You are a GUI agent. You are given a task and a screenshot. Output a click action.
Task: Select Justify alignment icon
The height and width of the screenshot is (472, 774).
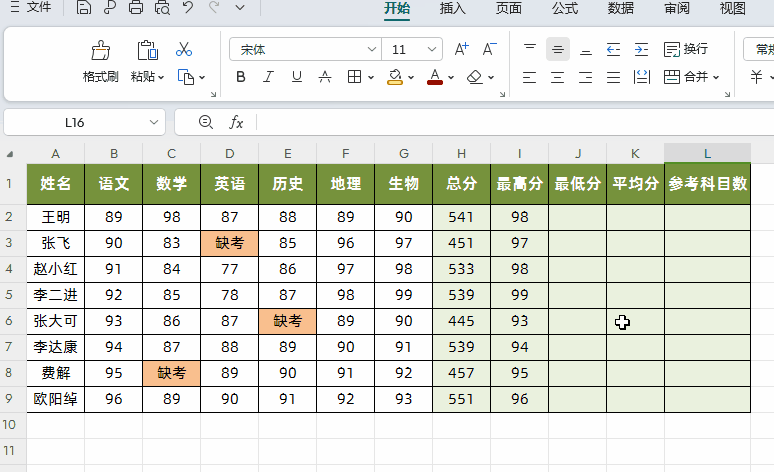[614, 77]
